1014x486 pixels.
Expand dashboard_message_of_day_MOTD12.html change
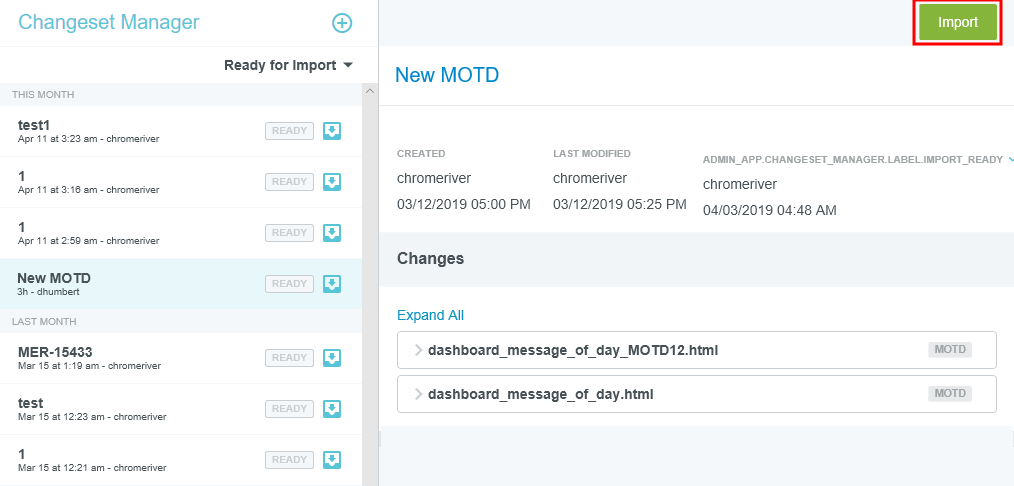tap(418, 350)
